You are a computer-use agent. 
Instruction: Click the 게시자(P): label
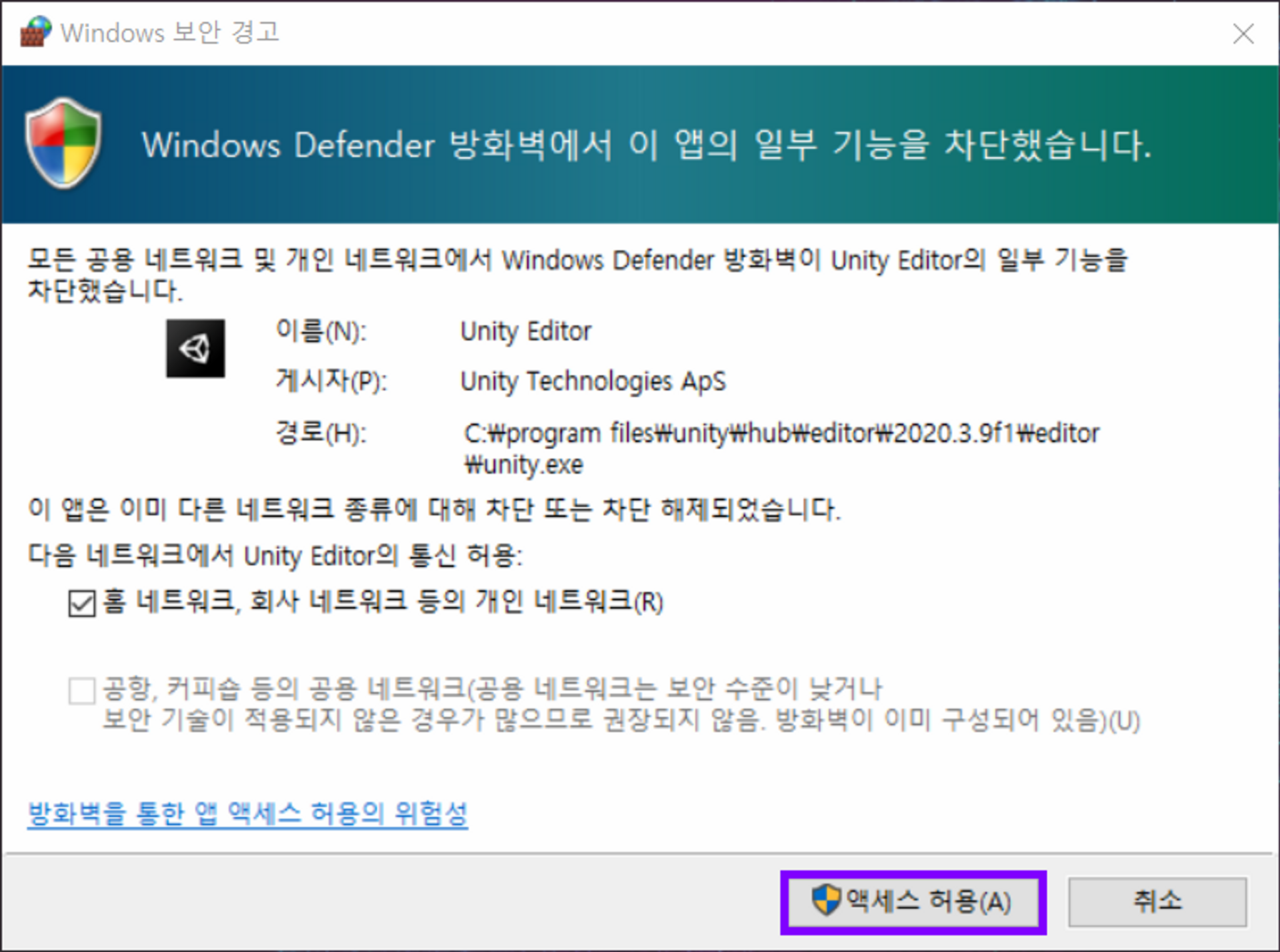coord(331,381)
